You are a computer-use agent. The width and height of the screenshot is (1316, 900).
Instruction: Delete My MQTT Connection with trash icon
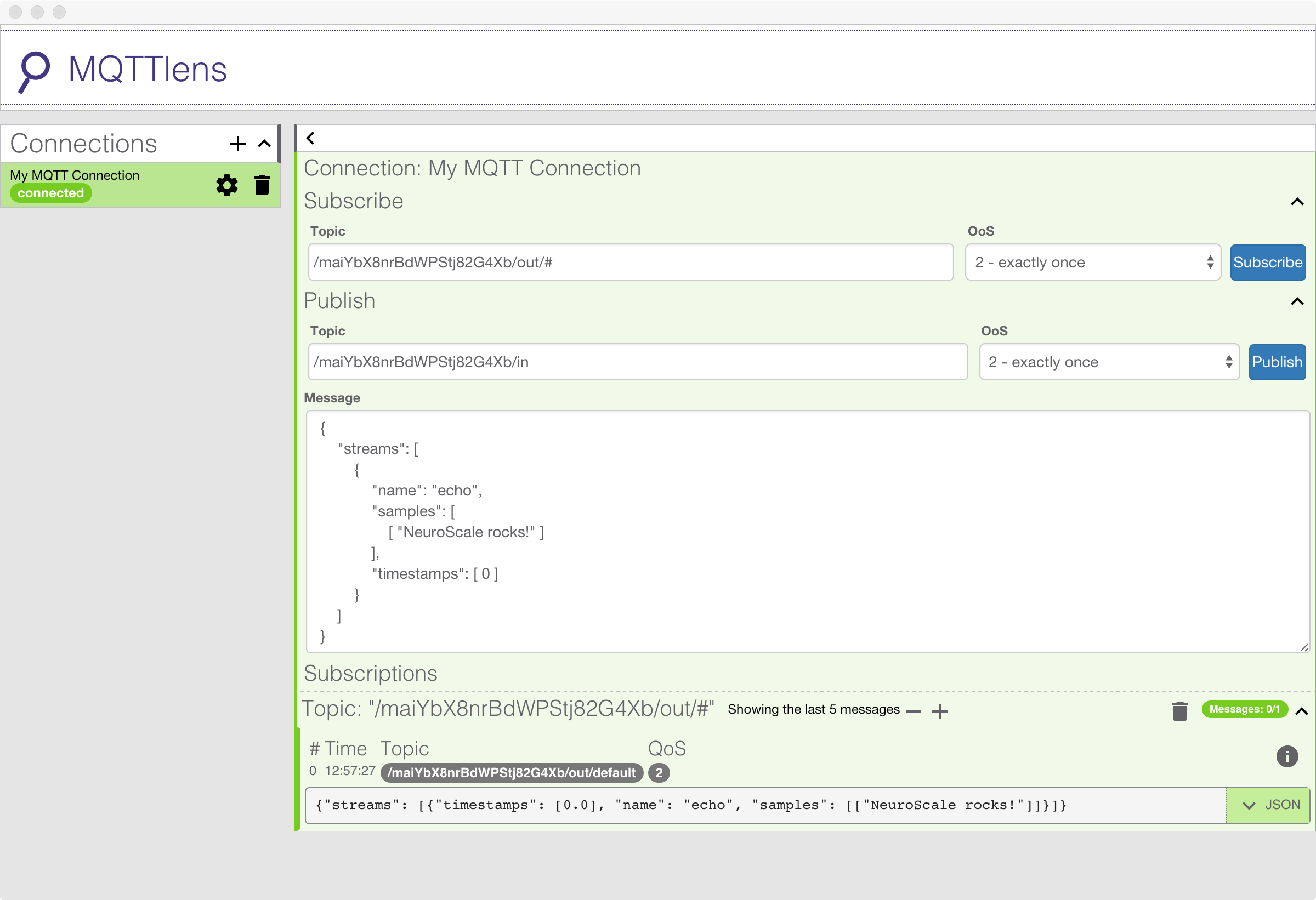tap(262, 185)
